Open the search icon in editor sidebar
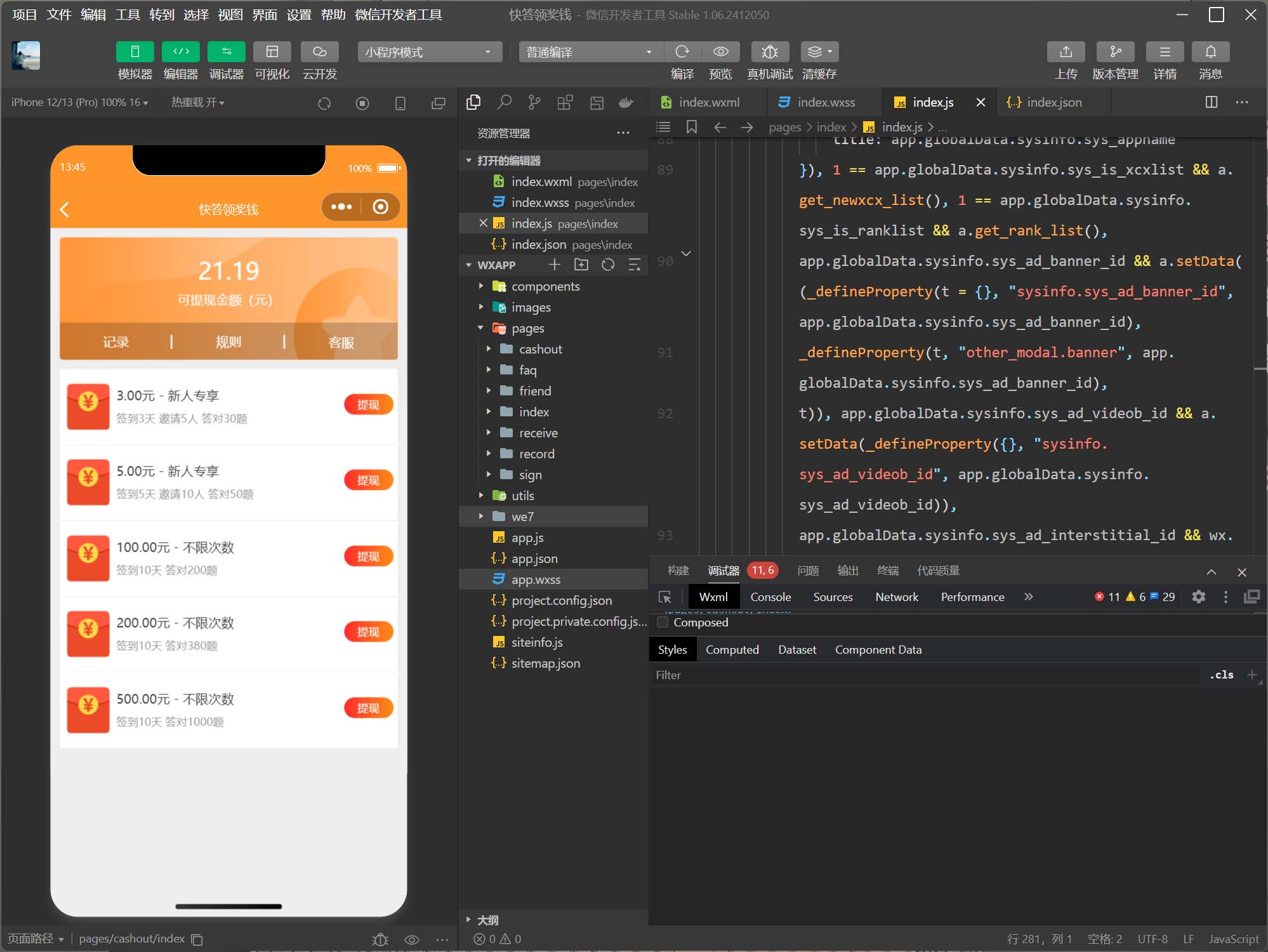The height and width of the screenshot is (952, 1268). click(x=505, y=102)
